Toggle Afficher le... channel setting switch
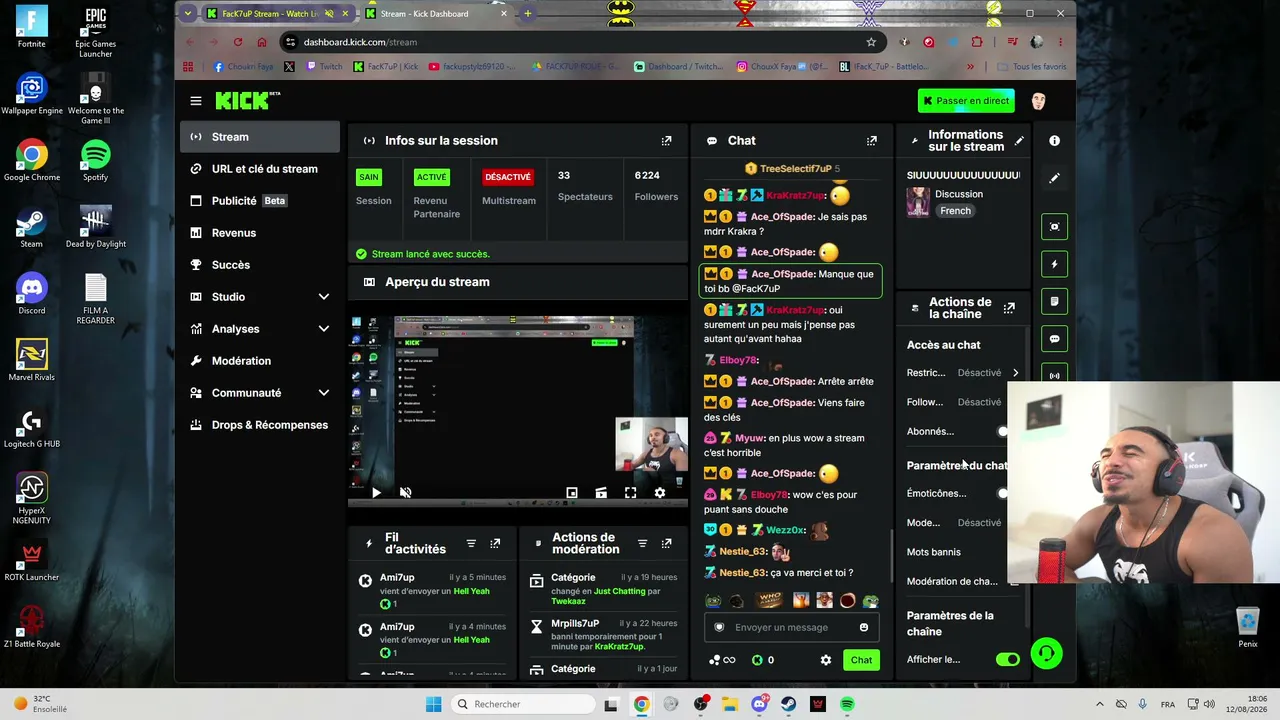1280x720 pixels. coord(1007,660)
